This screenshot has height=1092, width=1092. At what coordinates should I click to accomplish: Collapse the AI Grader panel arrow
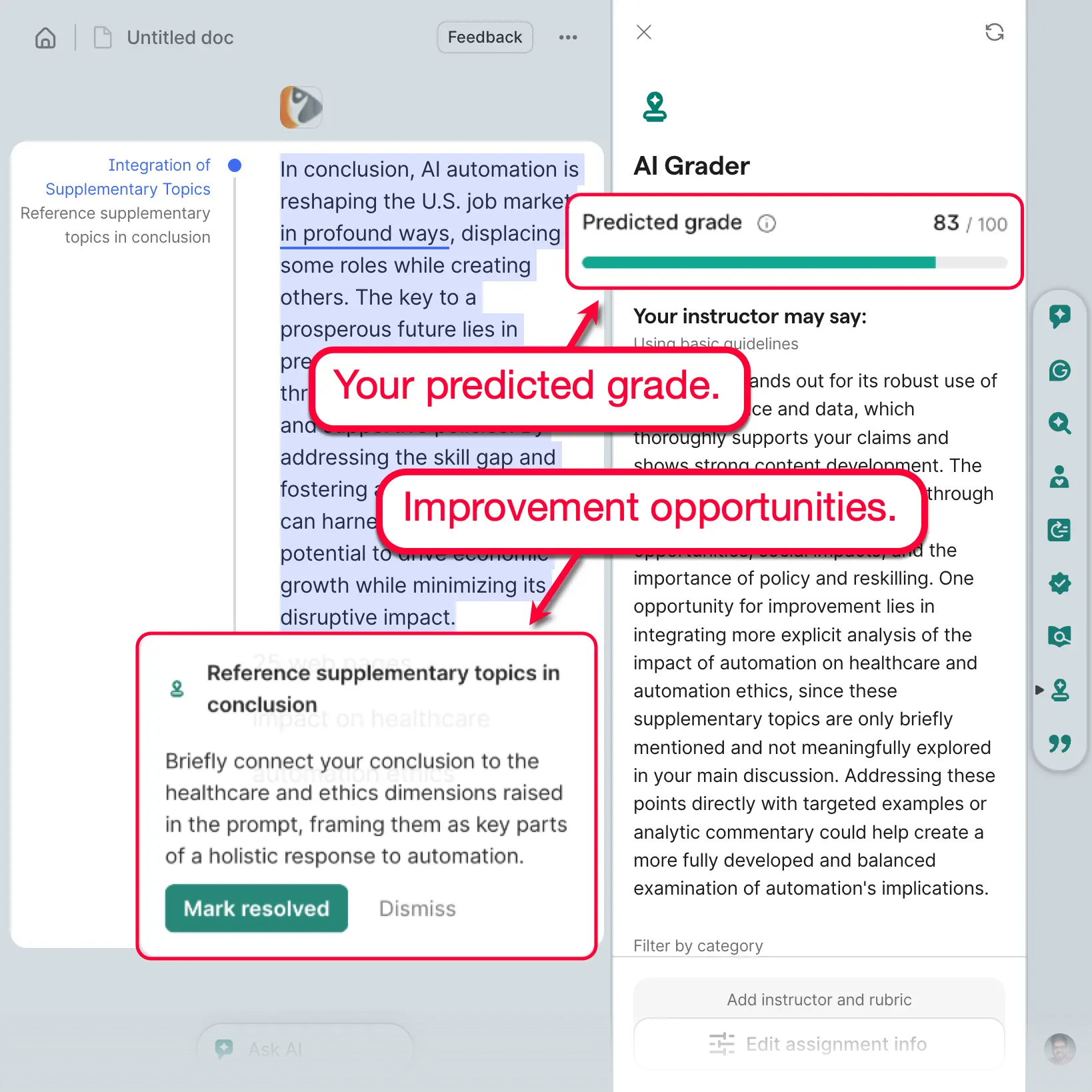pyautogui.click(x=1041, y=691)
